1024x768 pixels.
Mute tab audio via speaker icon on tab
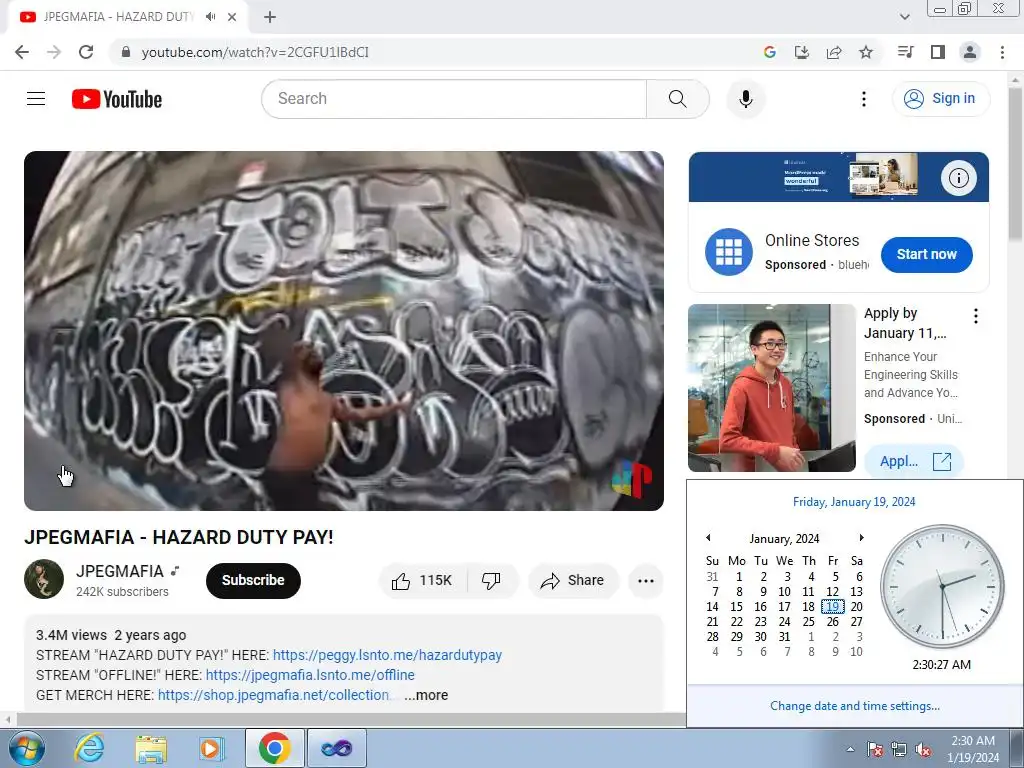(210, 17)
